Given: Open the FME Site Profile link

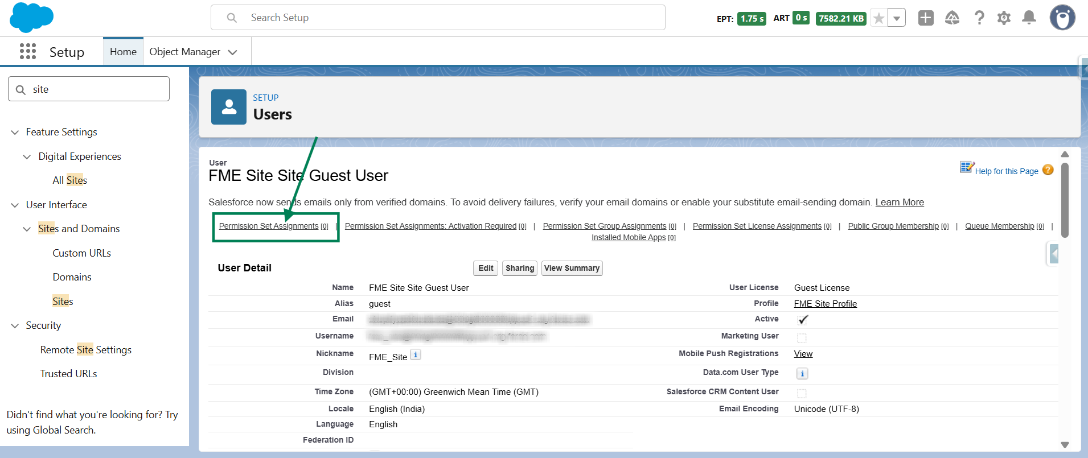Looking at the screenshot, I should 826,303.
